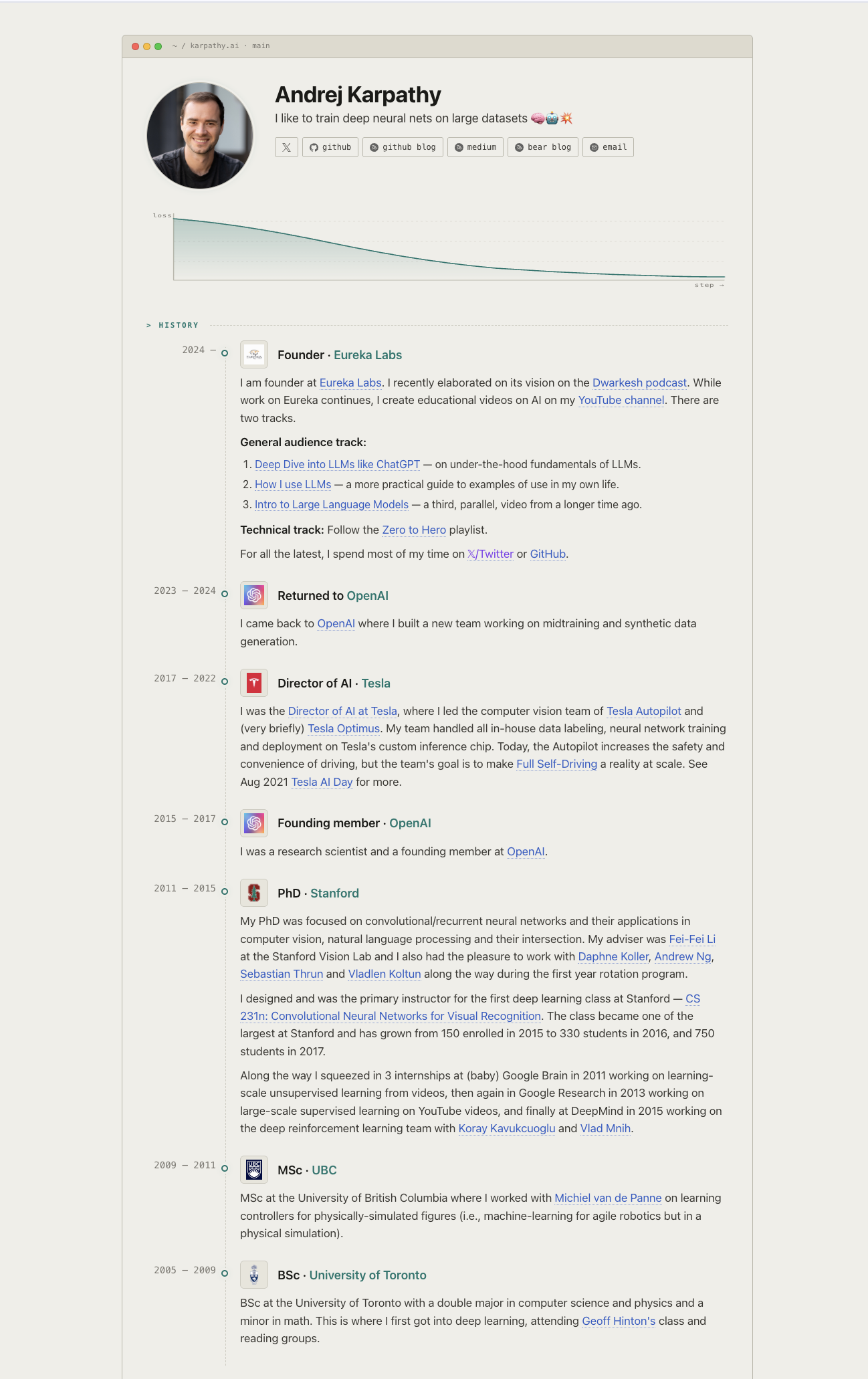Click Andrej Karpathy's profile photo
Screen dimensions: 868x1379
[x=200, y=136]
